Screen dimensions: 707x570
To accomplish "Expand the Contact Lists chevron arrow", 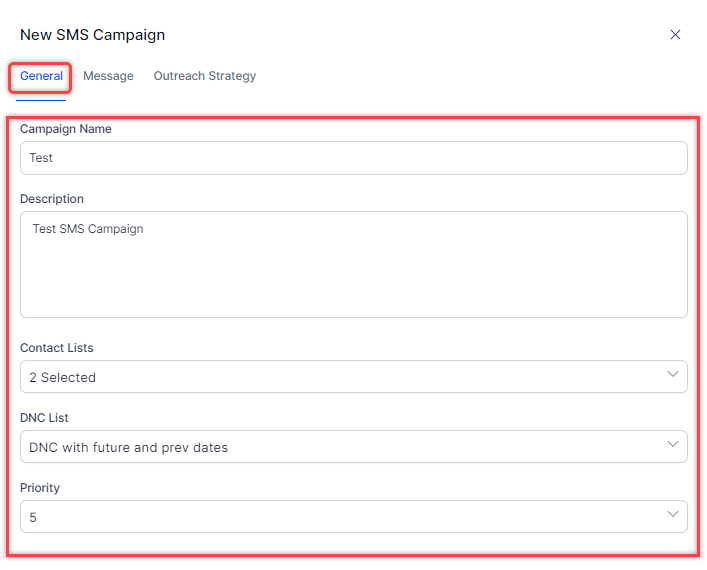I will (672, 375).
